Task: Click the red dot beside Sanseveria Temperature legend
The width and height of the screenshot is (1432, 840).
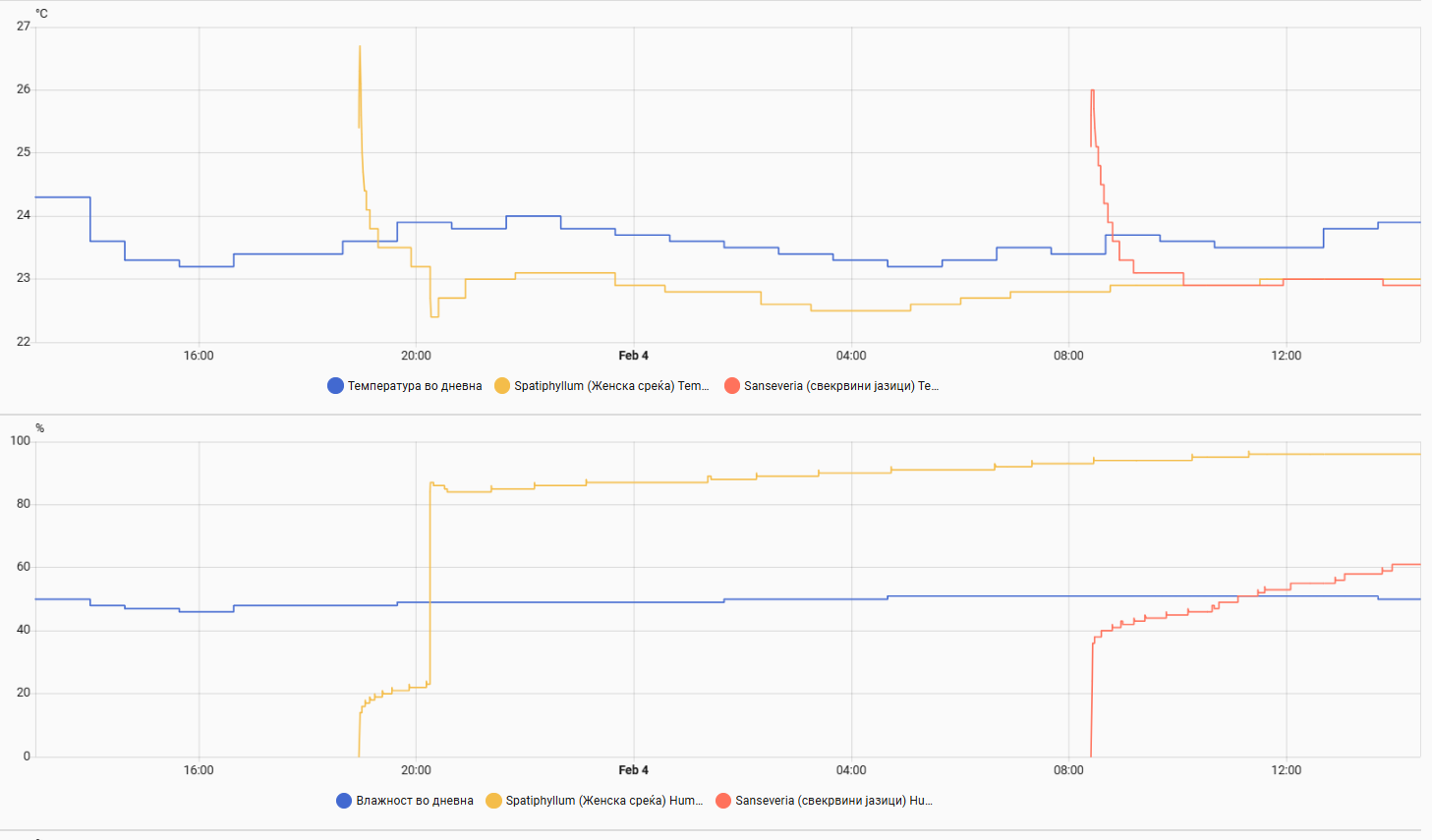Action: [x=732, y=386]
